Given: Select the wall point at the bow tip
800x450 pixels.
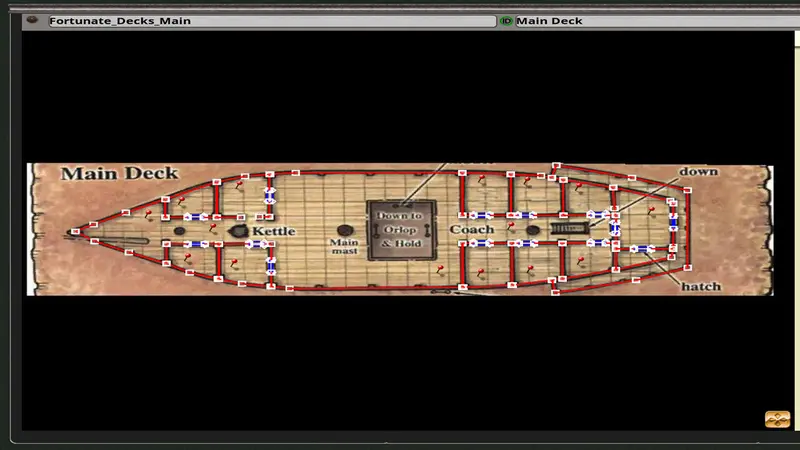Looking at the screenshot, I should (75, 233).
